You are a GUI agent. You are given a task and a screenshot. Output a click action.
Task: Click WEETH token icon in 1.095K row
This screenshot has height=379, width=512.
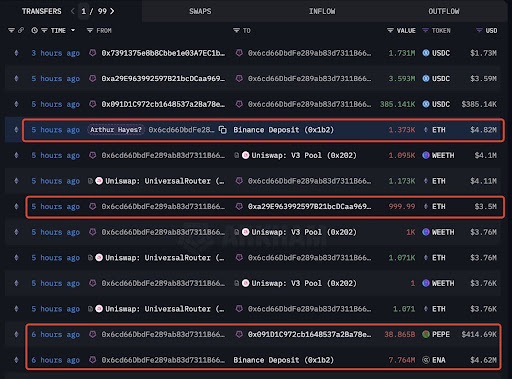click(x=426, y=156)
